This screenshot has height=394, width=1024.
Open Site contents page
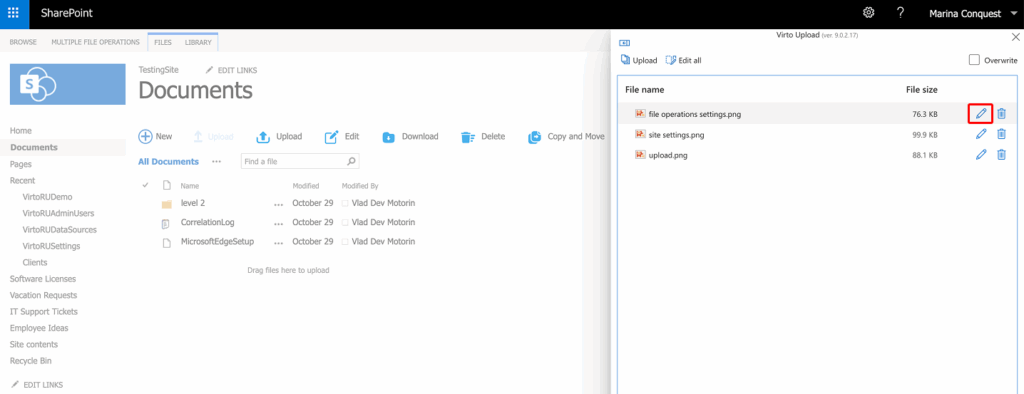pos(34,344)
